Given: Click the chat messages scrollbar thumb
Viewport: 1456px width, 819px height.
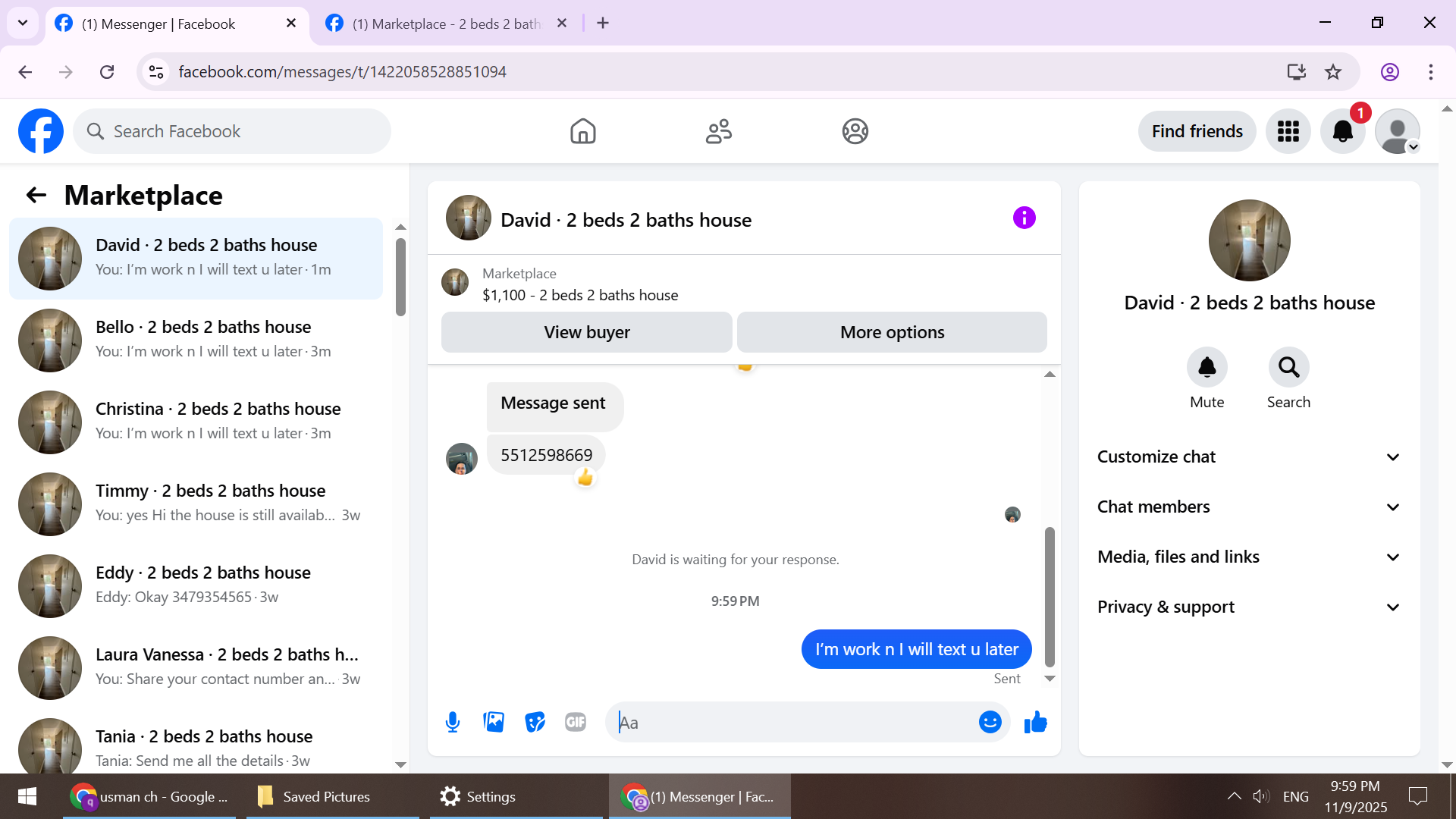Looking at the screenshot, I should (x=1050, y=597).
